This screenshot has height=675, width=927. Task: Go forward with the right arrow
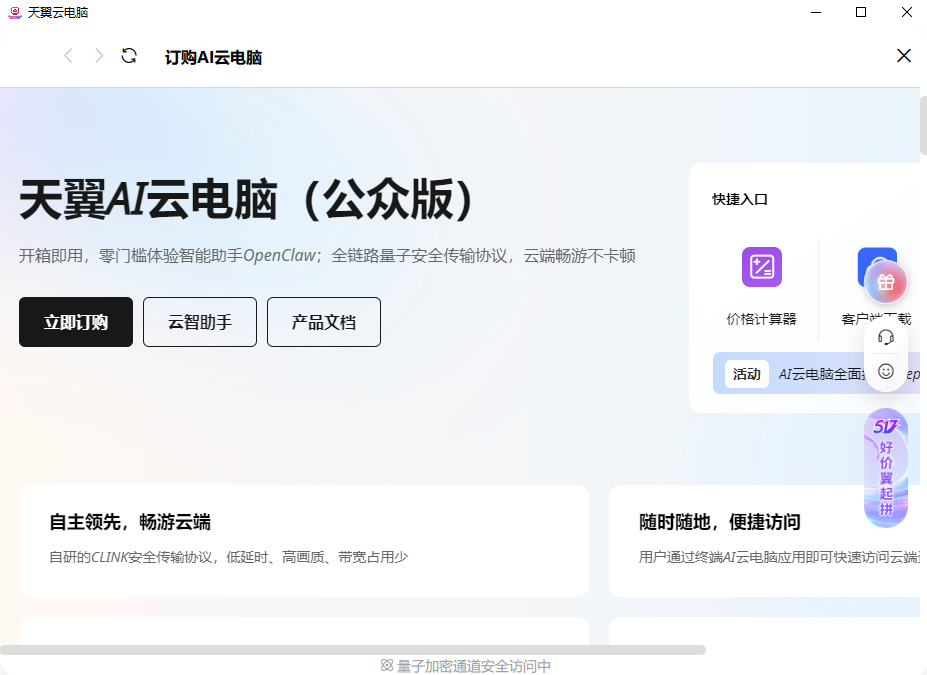point(99,56)
